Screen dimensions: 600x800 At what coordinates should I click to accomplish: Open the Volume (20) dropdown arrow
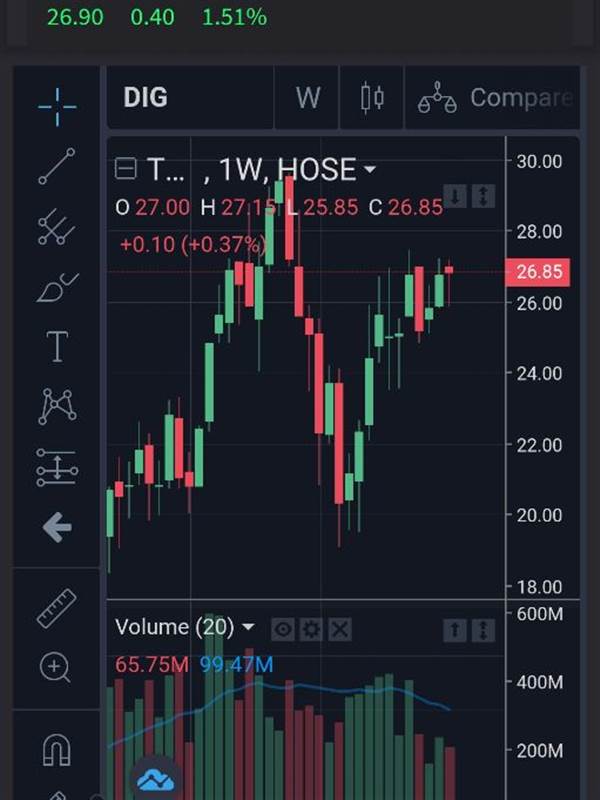[x=247, y=627]
